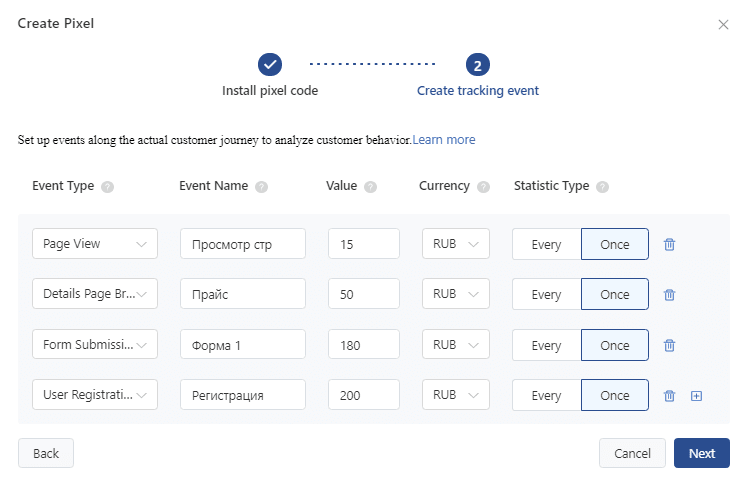Delete the Прайс event row
The width and height of the screenshot is (747, 478).
pyautogui.click(x=669, y=295)
